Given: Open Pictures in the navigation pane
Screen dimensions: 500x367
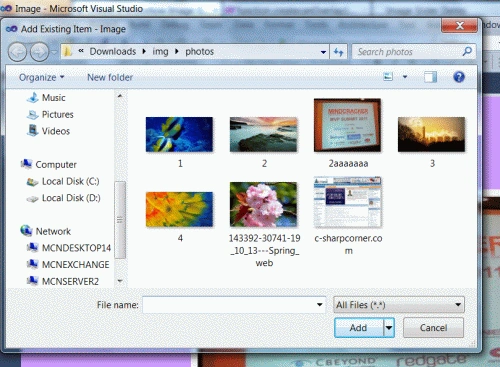Looking at the screenshot, I should click(58, 114).
